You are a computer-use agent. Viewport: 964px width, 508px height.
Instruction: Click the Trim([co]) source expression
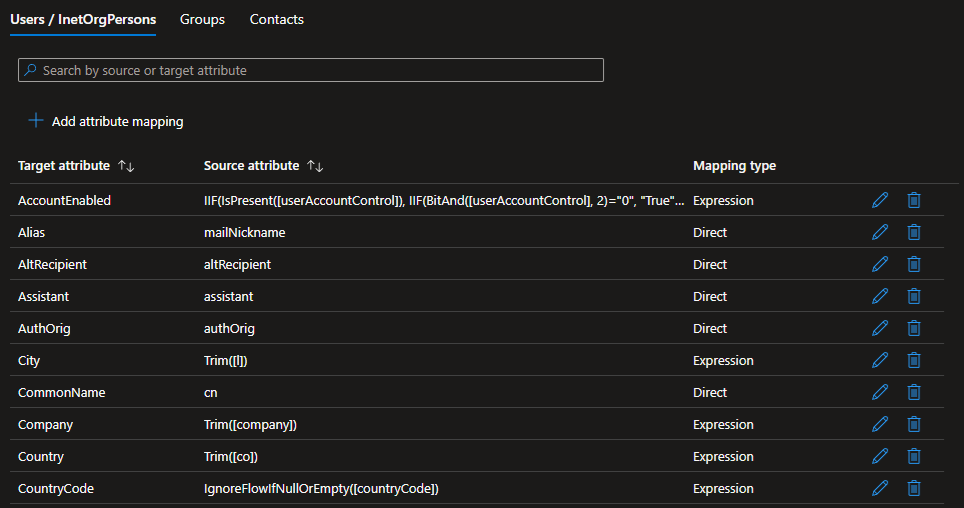tap(231, 456)
